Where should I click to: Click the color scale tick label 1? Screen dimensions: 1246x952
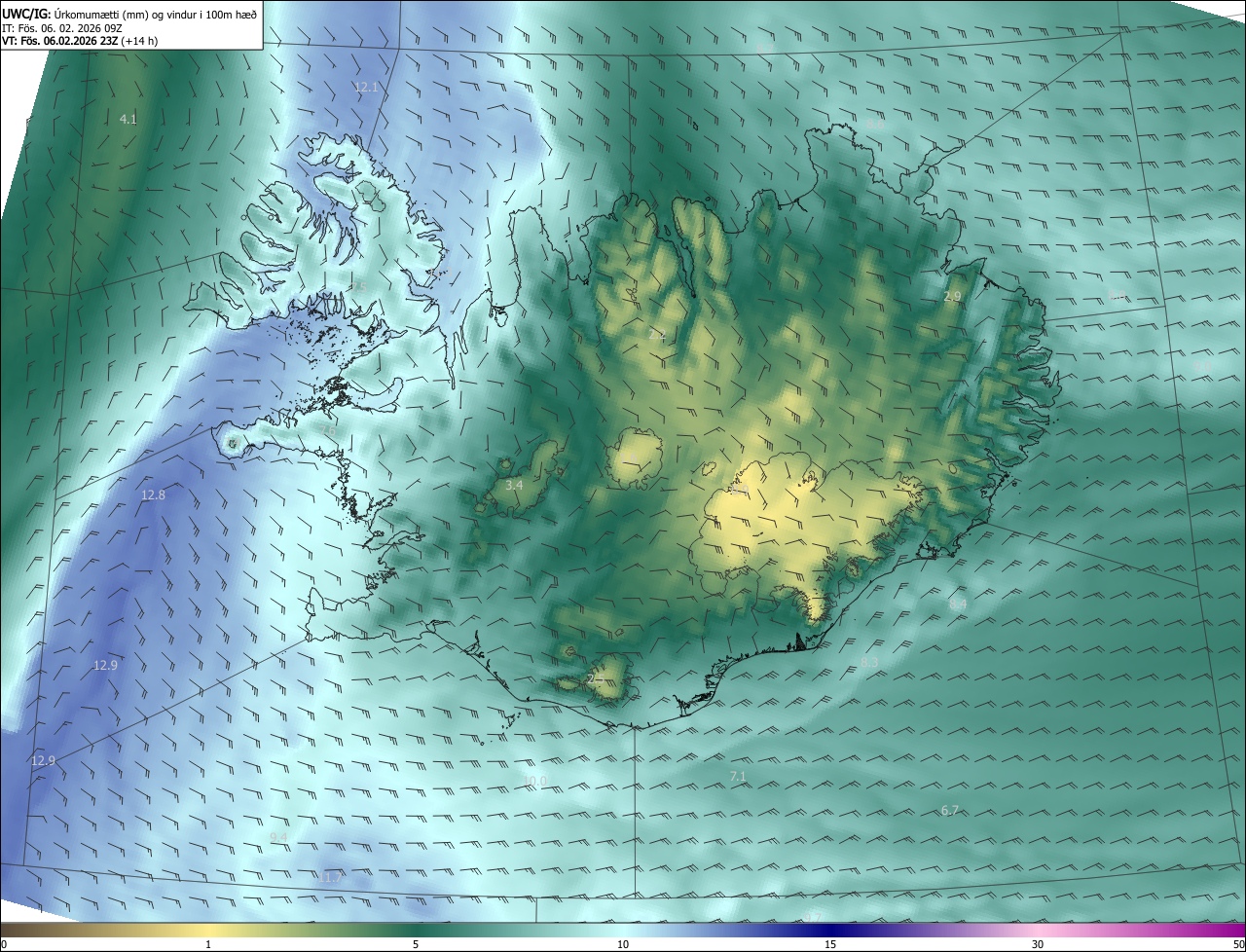click(x=208, y=944)
